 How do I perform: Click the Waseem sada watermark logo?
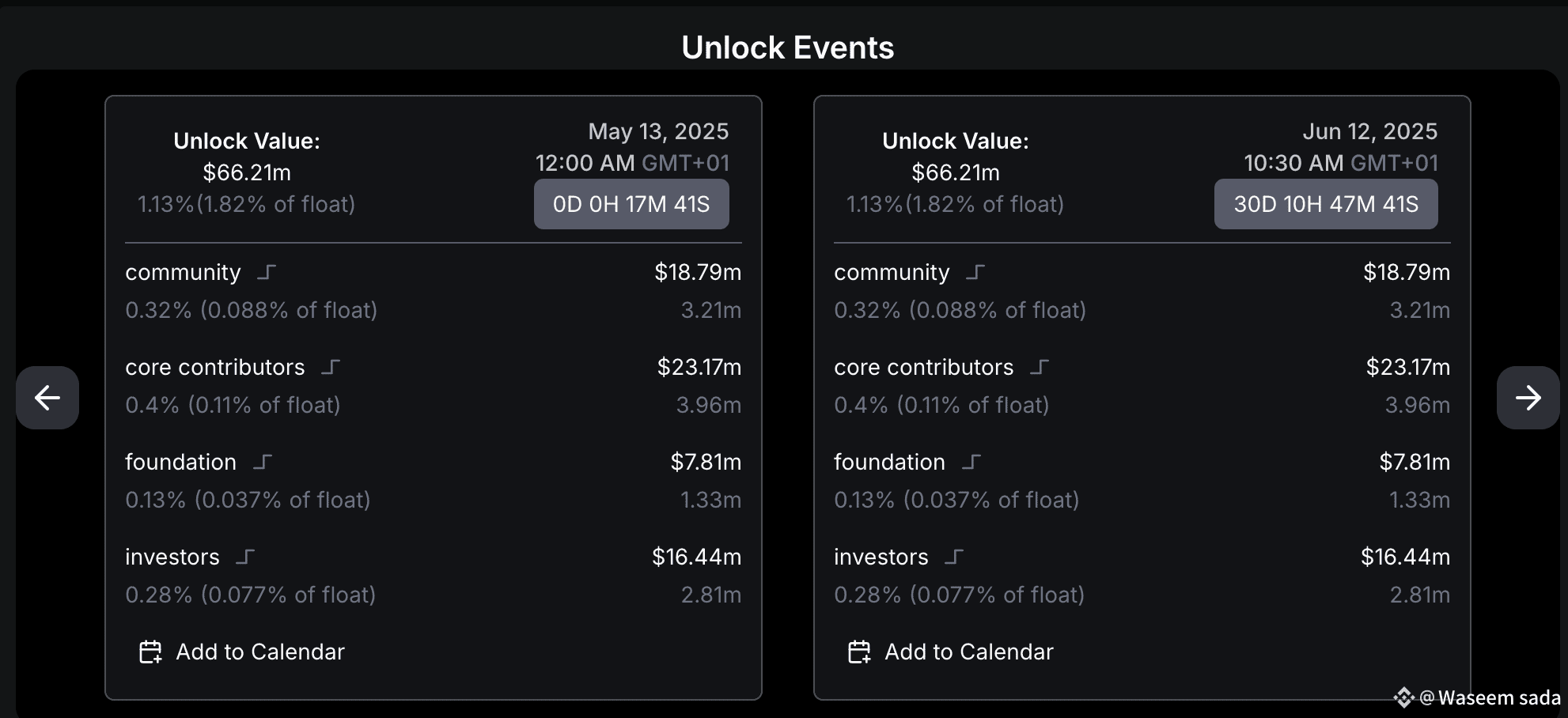pyautogui.click(x=1403, y=697)
